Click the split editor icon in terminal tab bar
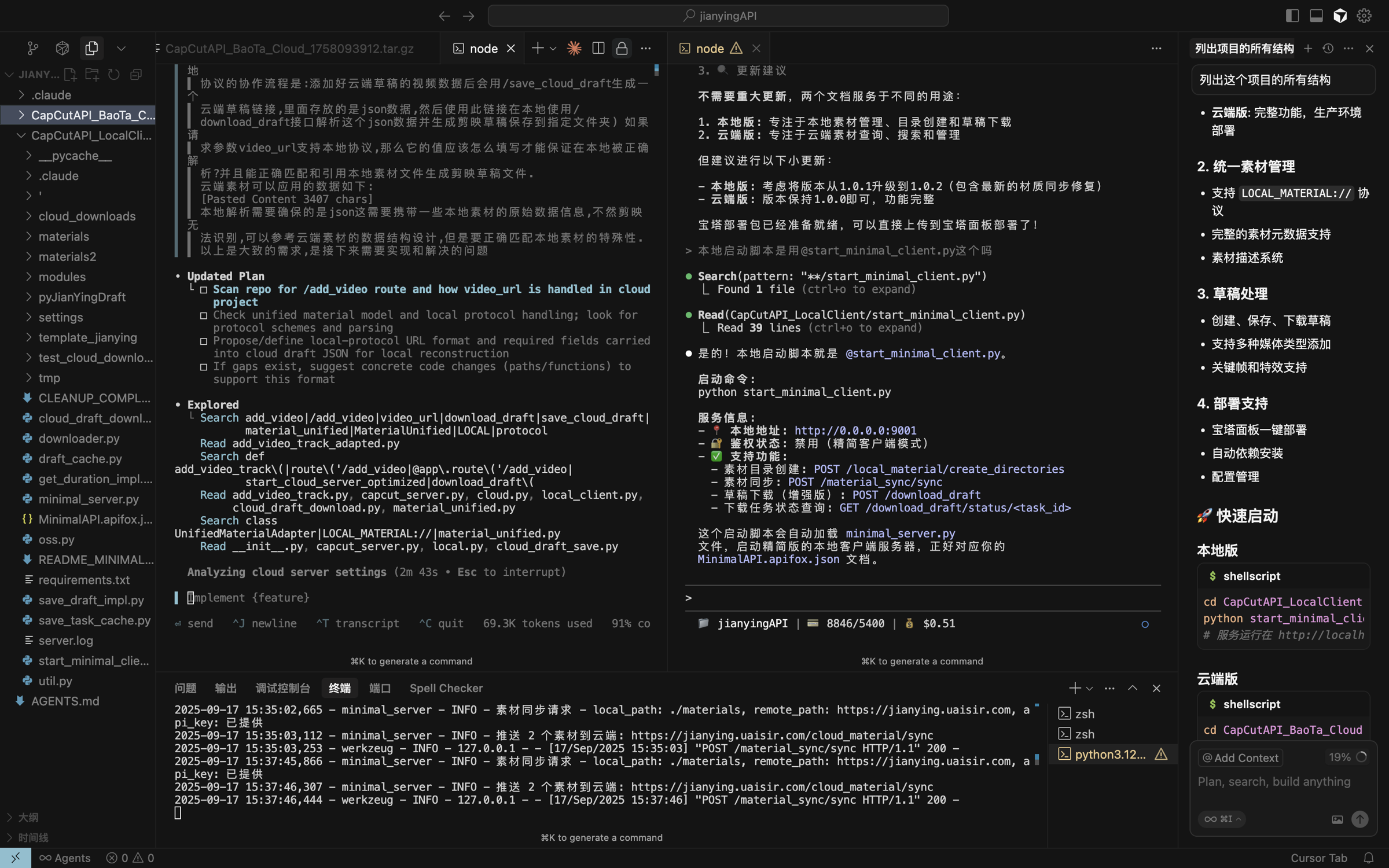The width and height of the screenshot is (1389, 868). pos(598,48)
